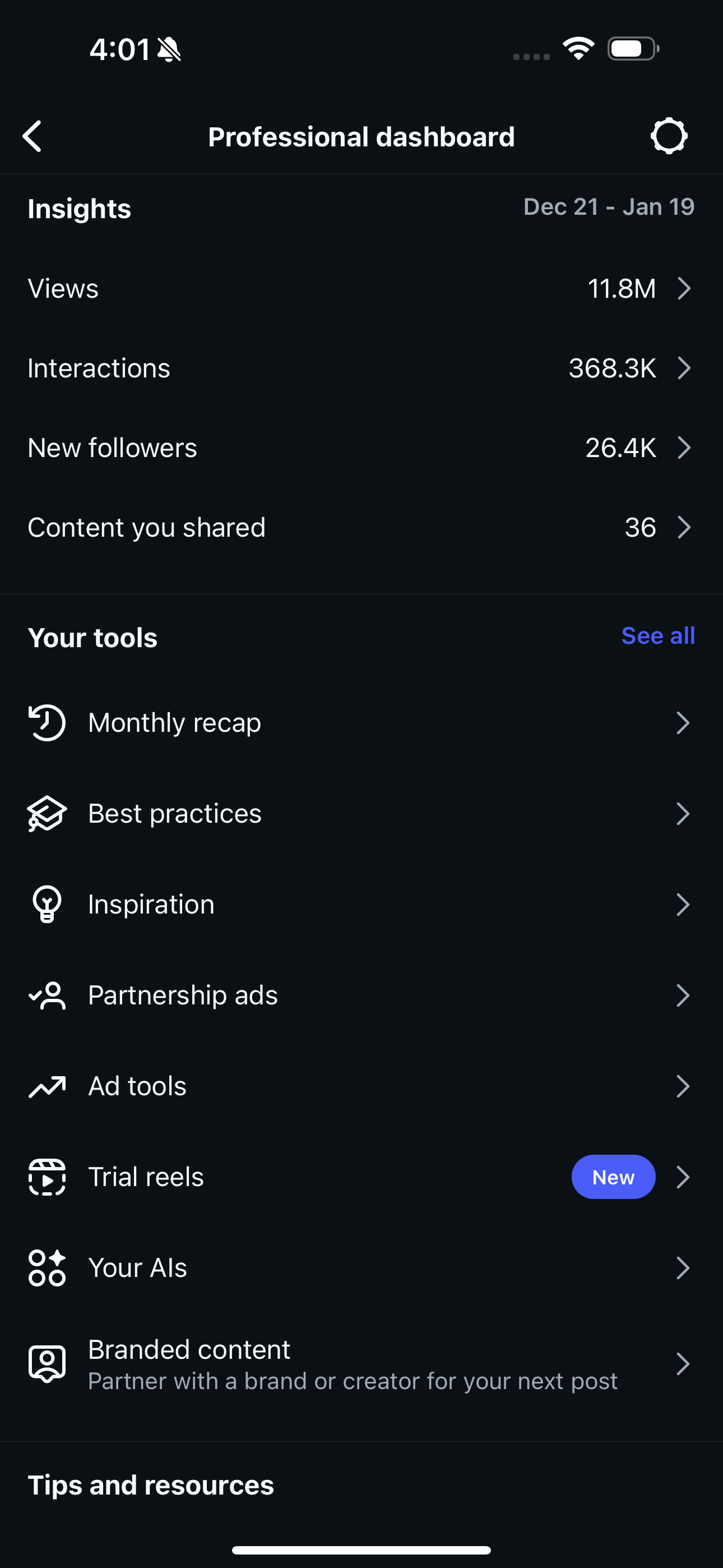Tap the Trial reels clapper icon

(47, 1177)
